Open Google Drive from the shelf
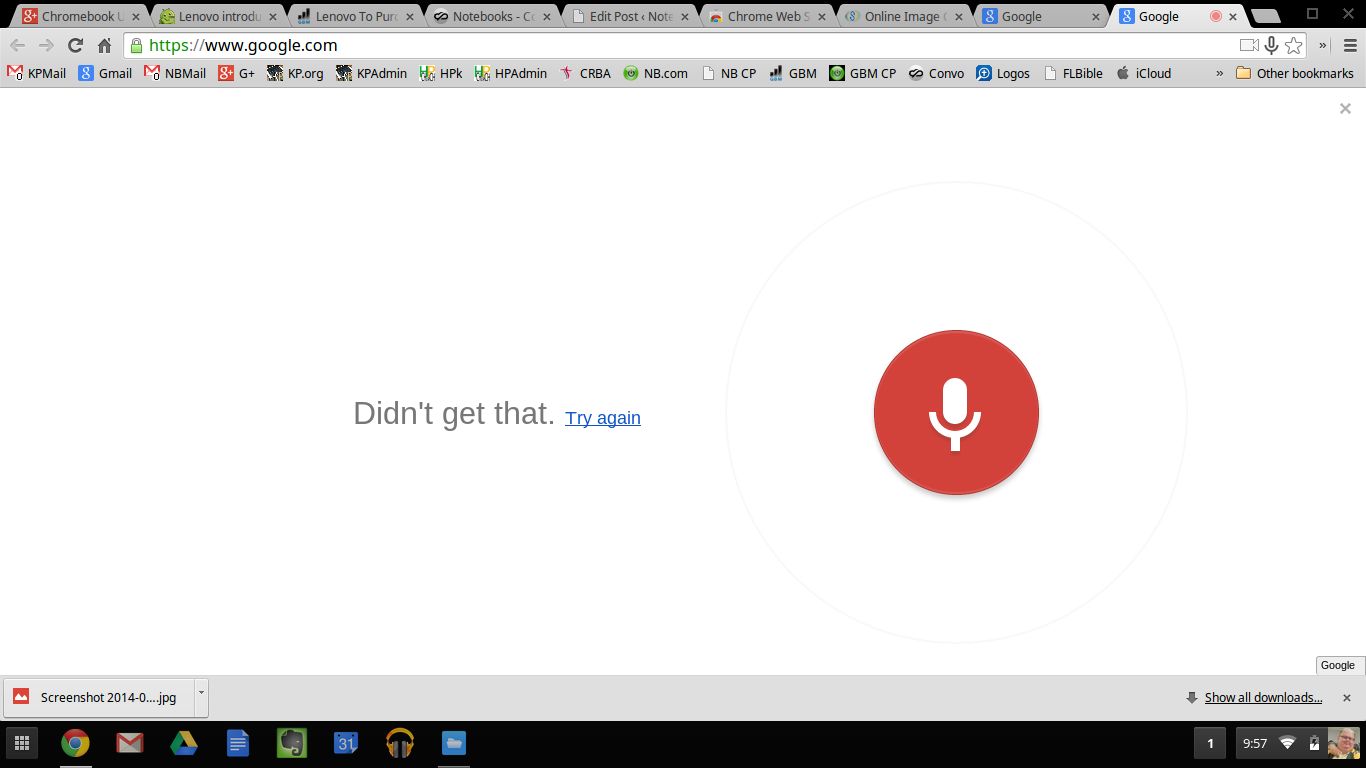 pyautogui.click(x=184, y=743)
